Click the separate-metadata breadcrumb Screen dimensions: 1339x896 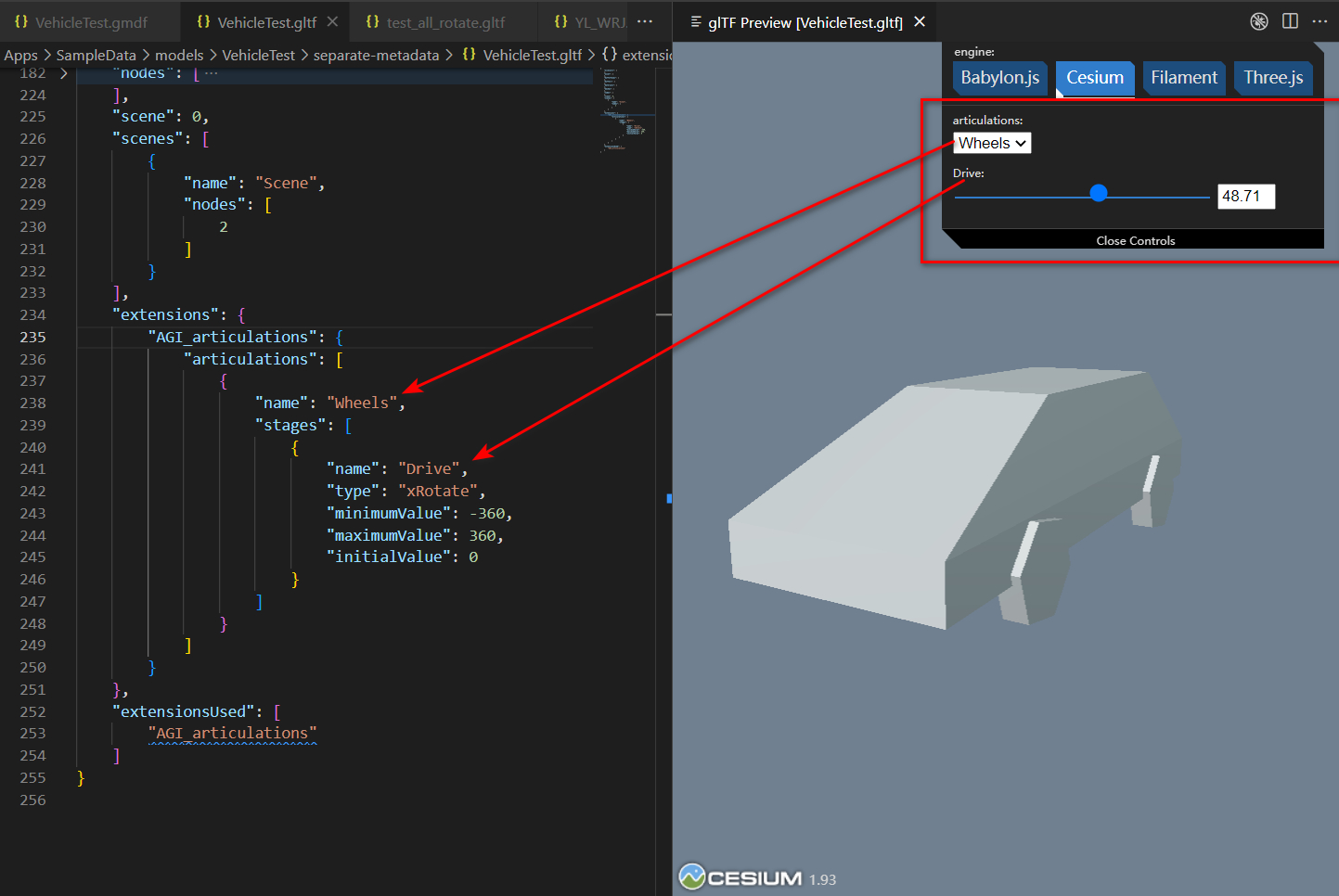click(x=376, y=56)
